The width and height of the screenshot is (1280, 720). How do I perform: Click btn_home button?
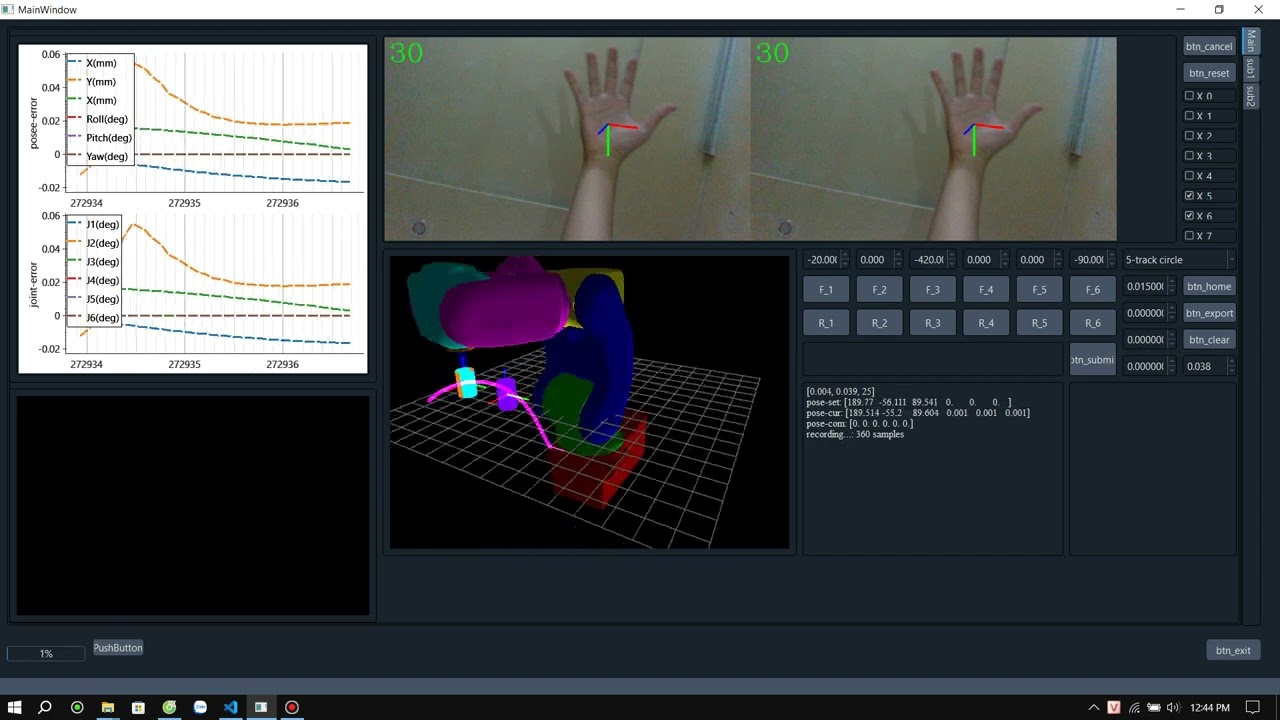click(1209, 287)
